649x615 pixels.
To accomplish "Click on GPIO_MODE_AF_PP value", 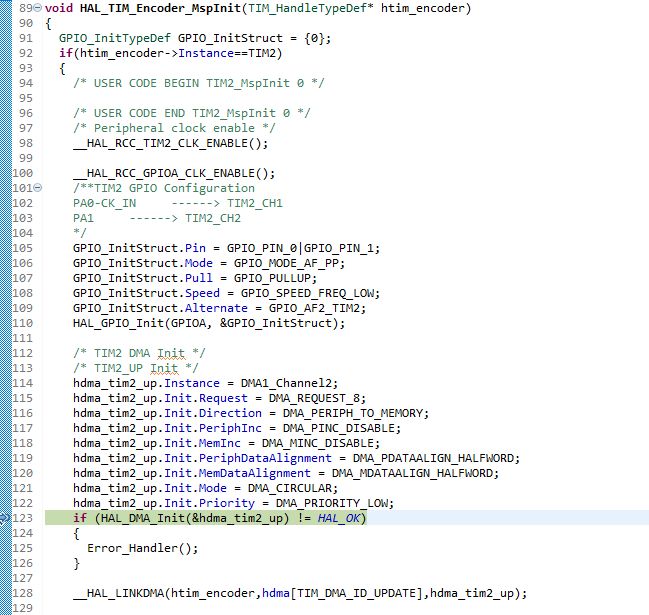I will [286, 263].
